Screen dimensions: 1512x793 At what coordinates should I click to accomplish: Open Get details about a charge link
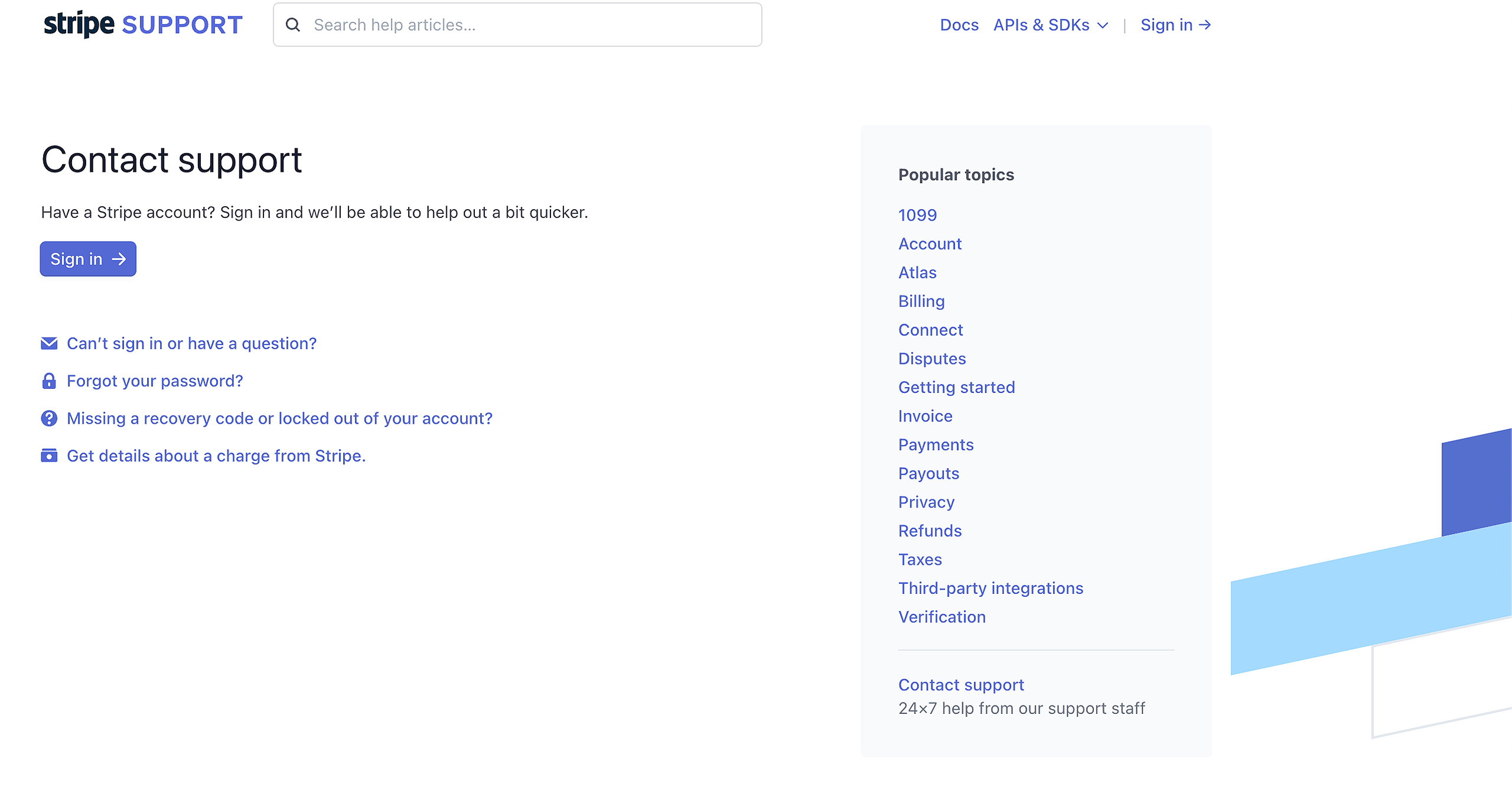click(216, 456)
